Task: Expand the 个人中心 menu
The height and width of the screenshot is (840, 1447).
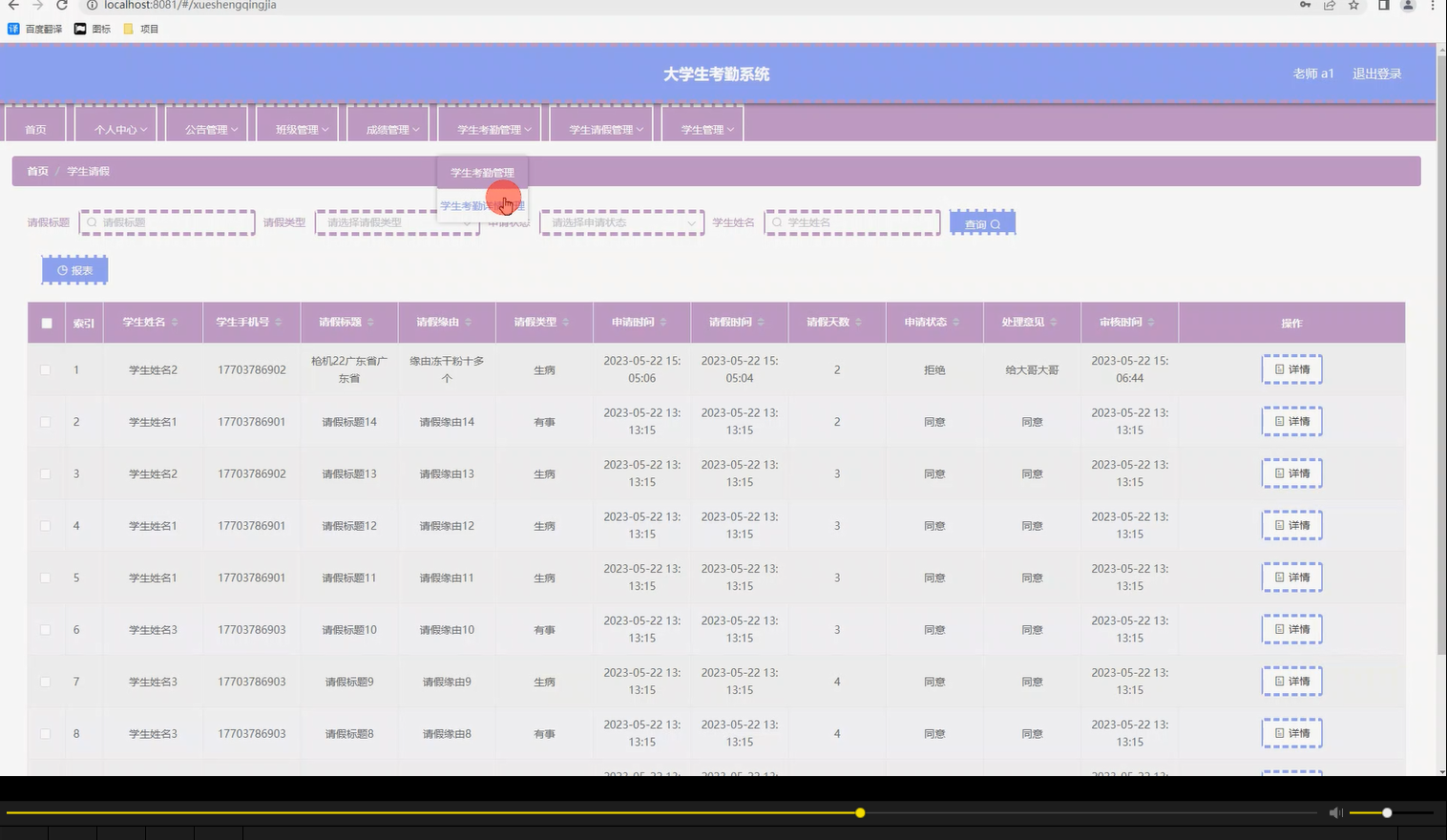Action: click(115, 125)
